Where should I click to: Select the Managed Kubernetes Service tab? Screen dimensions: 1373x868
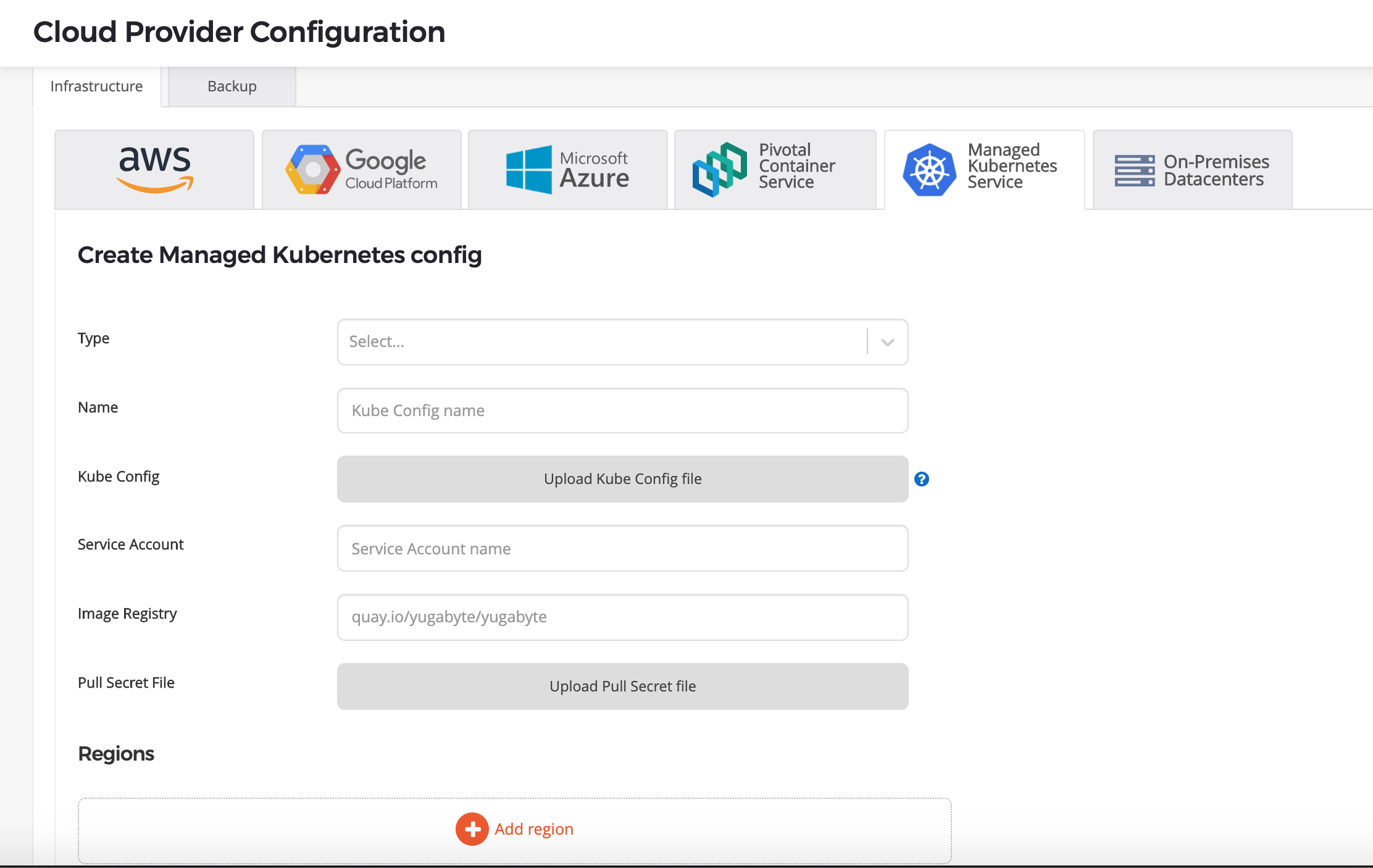pyautogui.click(x=985, y=169)
